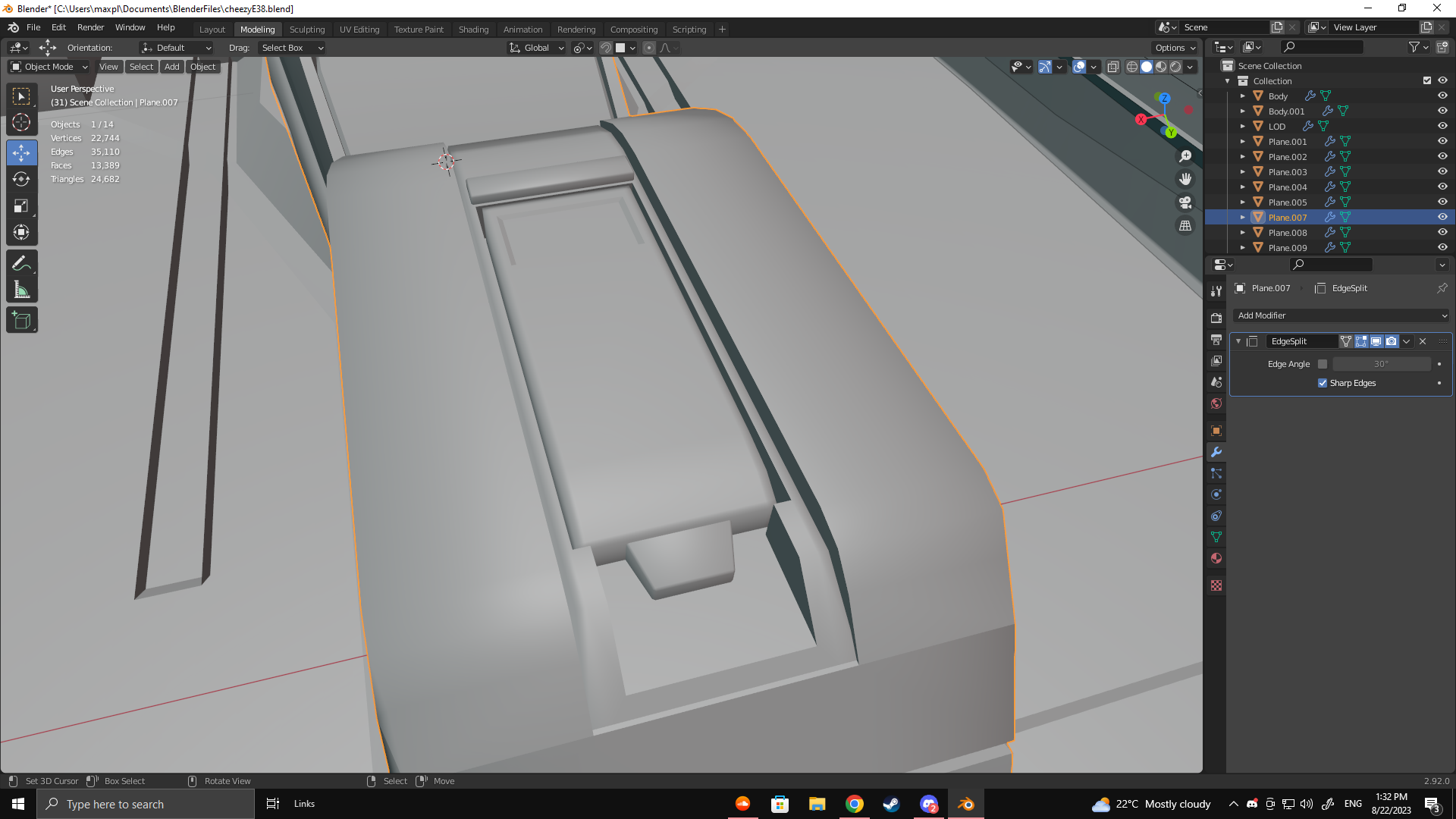
Task: Open the Add Modifier dropdown
Action: pos(1341,315)
